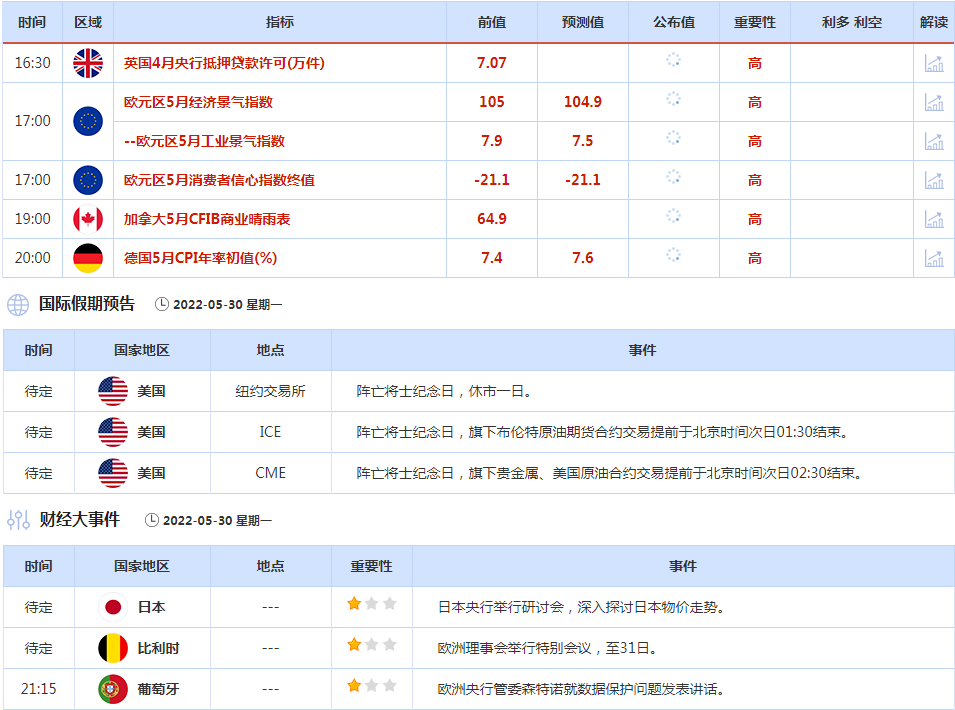Click the chart icon for UK mortgage approvals row
955x710 pixels.
point(934,63)
